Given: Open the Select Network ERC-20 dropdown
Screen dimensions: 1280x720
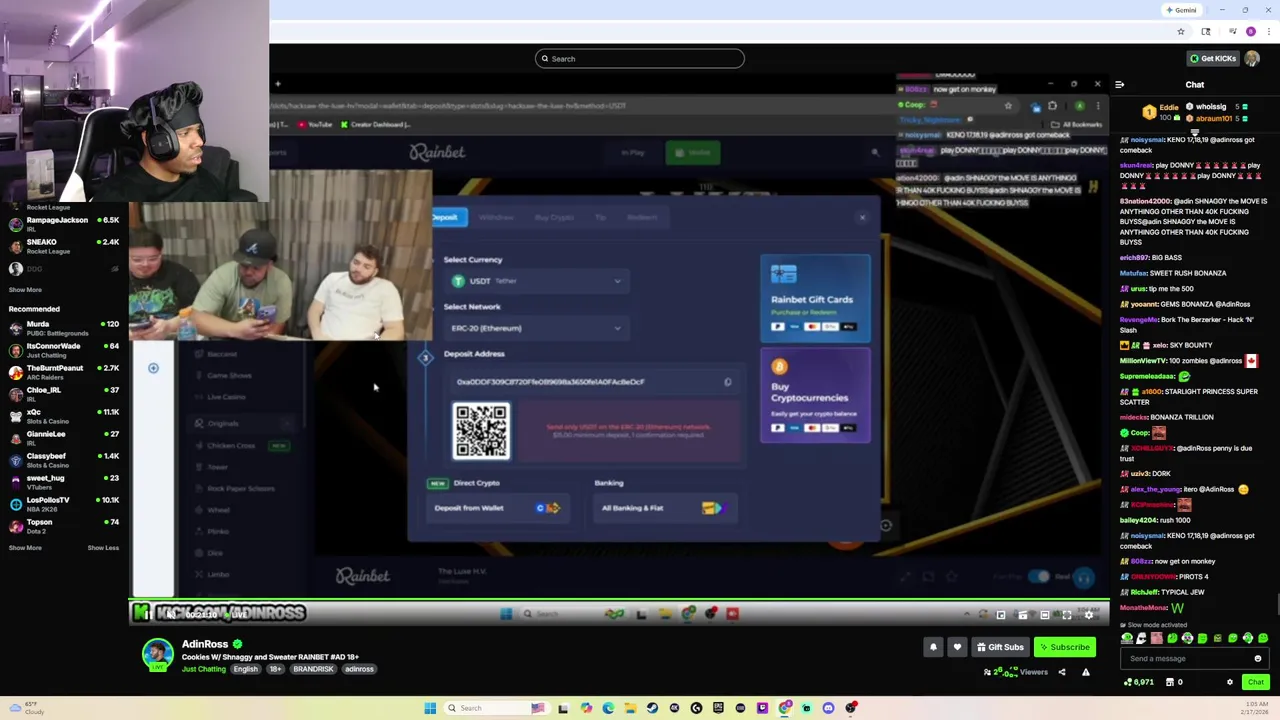Looking at the screenshot, I should pos(536,328).
